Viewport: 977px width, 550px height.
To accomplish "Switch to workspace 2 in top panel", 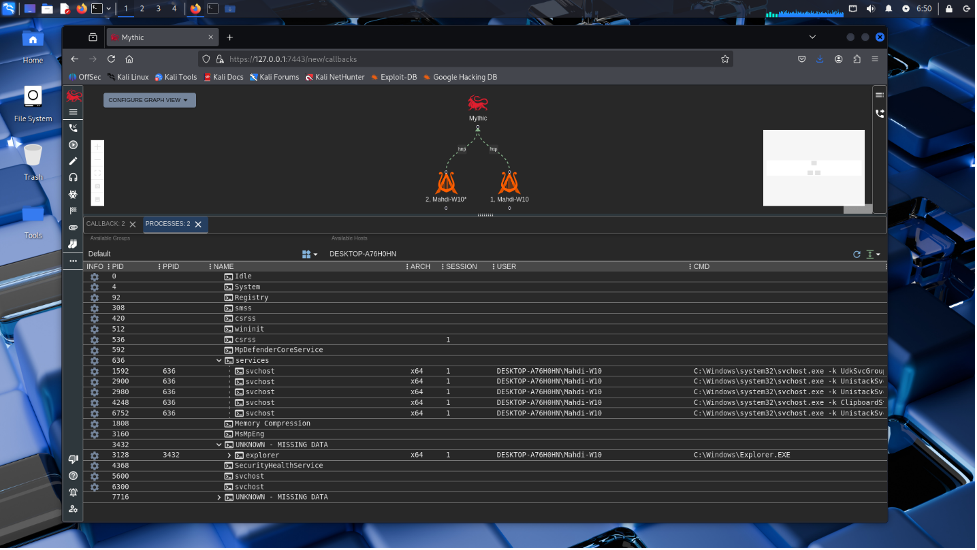I will 142,9.
